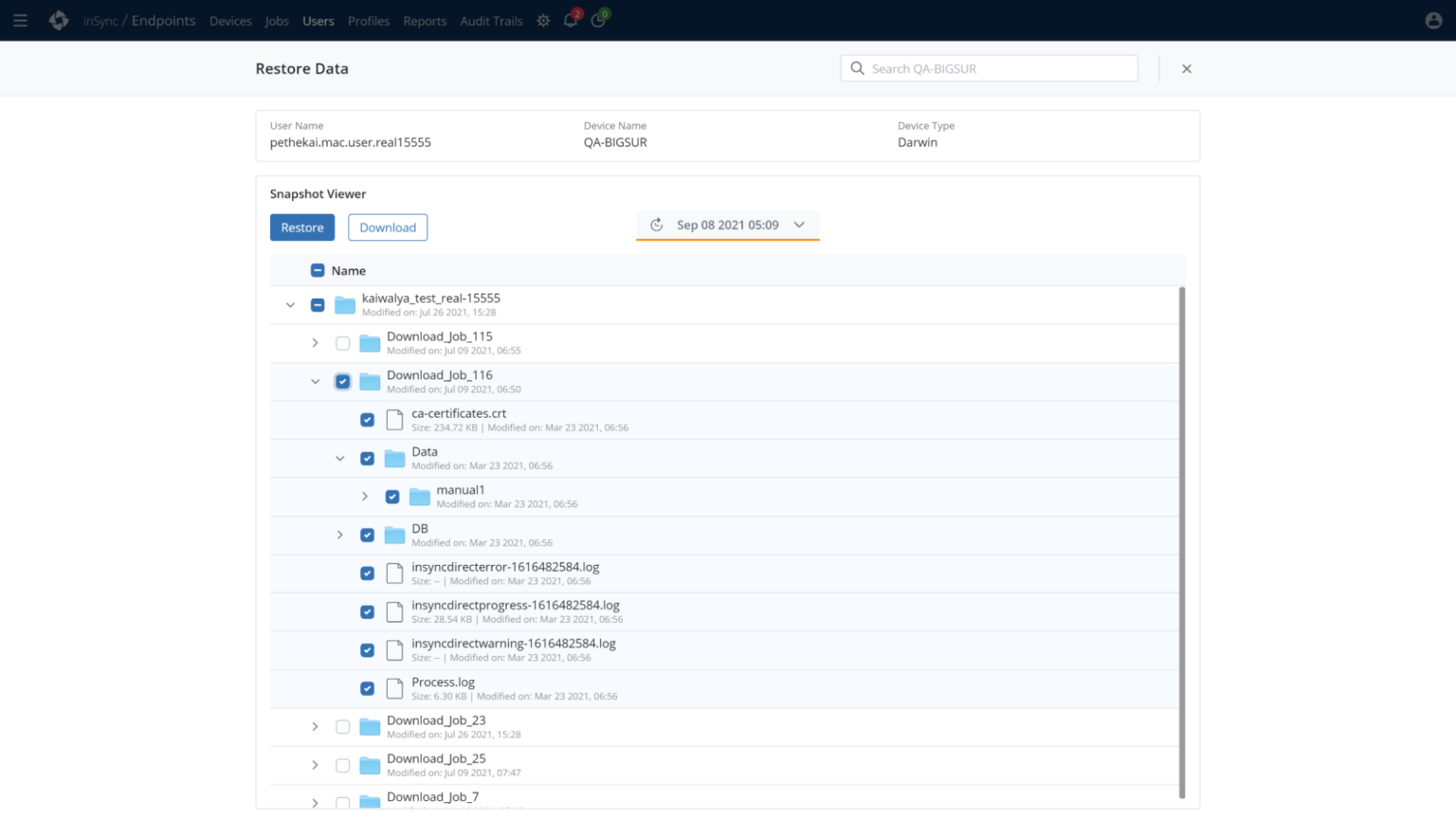Screen dimensions: 1456x819
Task: Expand the manual1 folder
Action: 365,497
